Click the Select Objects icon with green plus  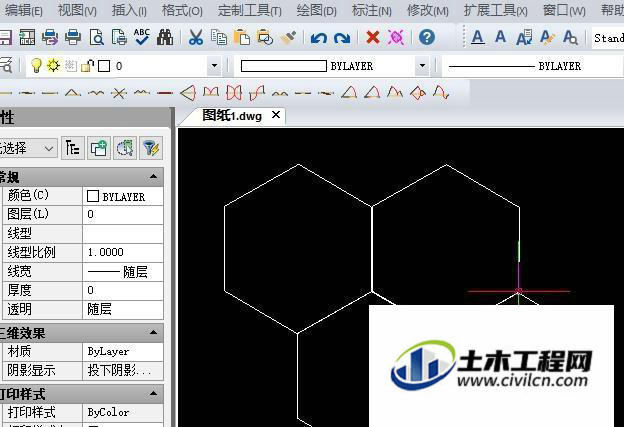99,148
